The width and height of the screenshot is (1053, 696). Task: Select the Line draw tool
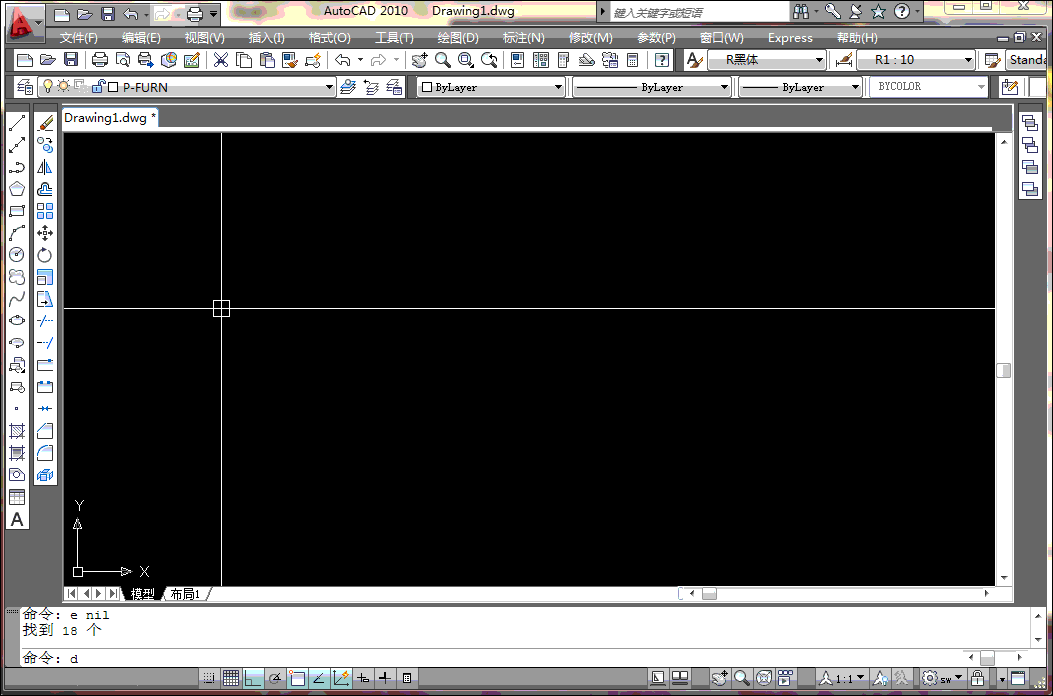click(17, 123)
